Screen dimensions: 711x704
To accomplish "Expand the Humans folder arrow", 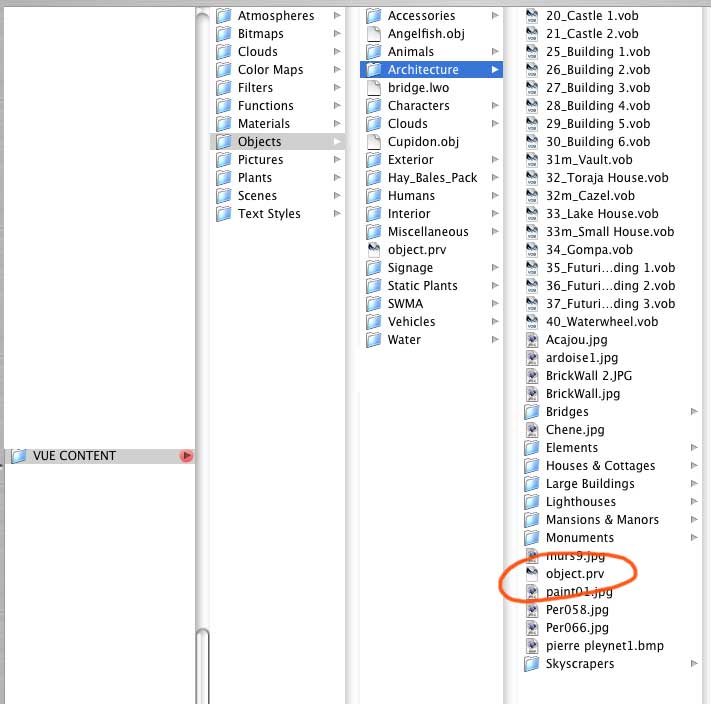I will coord(495,195).
